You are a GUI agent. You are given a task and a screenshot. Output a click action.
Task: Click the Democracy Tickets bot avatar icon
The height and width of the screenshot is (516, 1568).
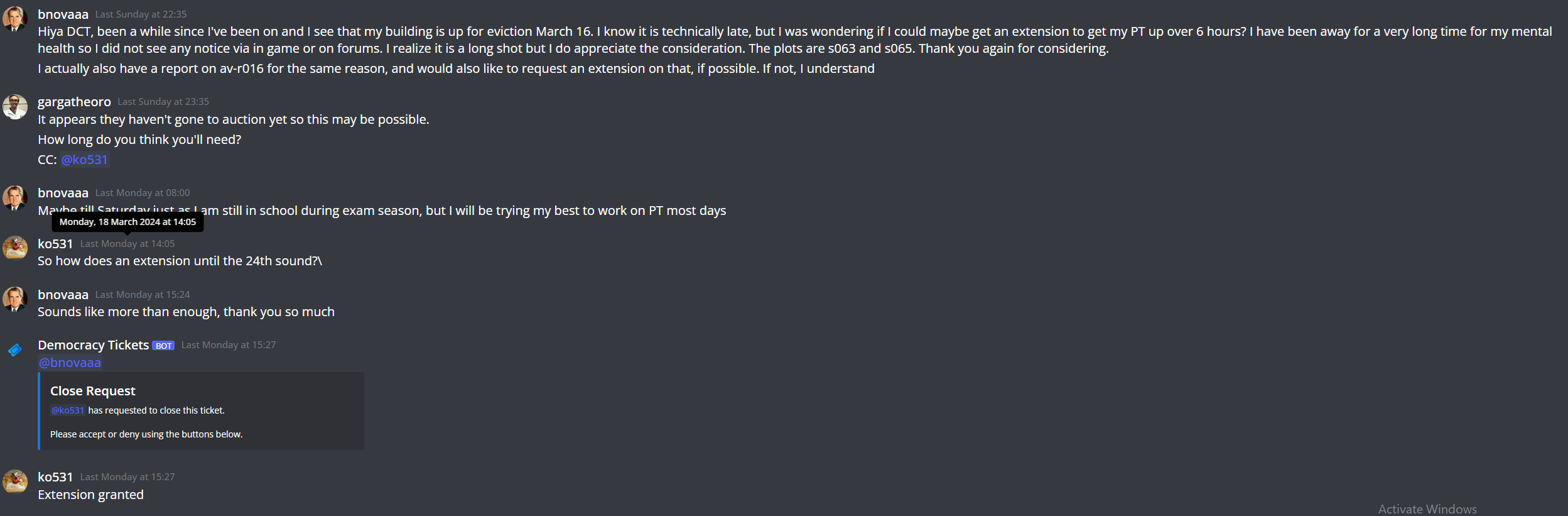click(x=14, y=350)
